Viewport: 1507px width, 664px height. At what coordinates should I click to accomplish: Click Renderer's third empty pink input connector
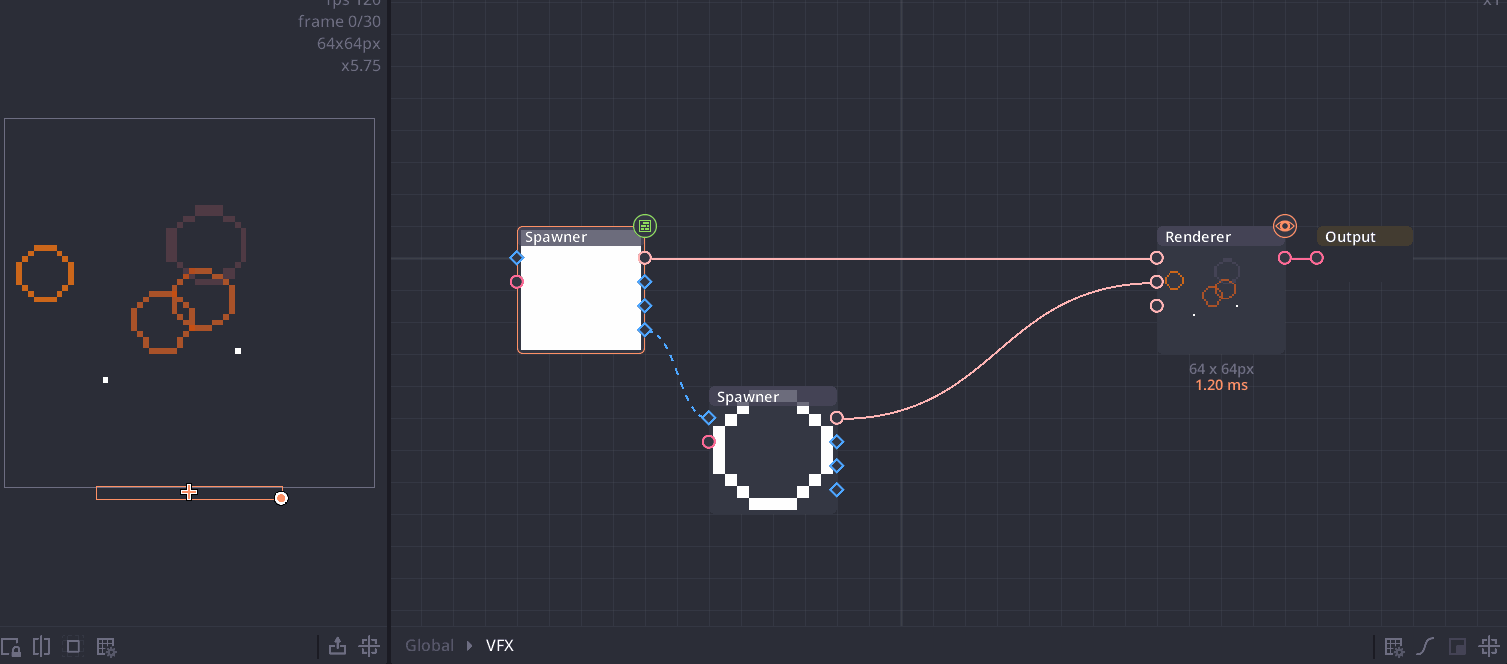coord(1157,306)
